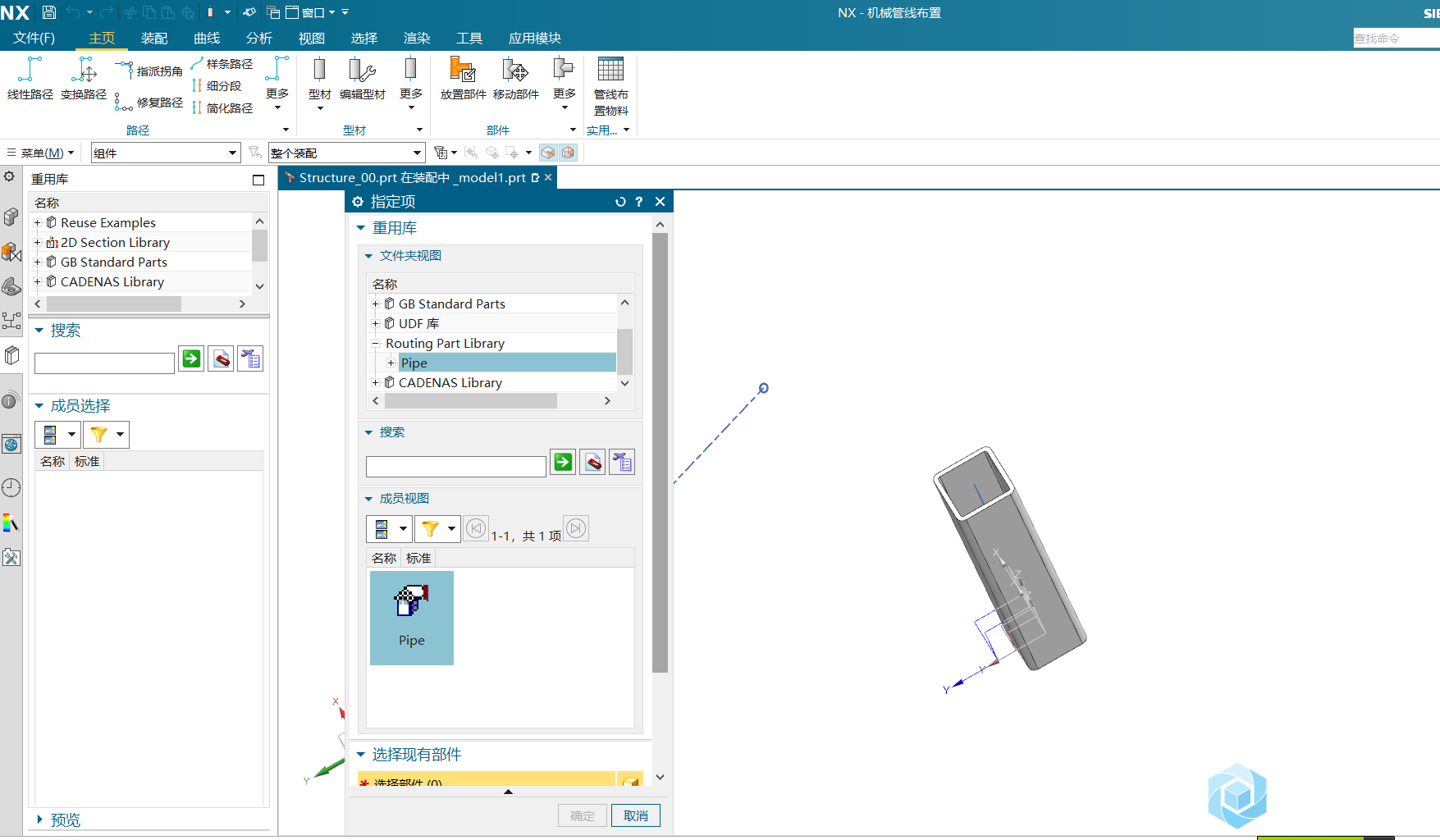Expand the Pipe tree node

tap(391, 363)
